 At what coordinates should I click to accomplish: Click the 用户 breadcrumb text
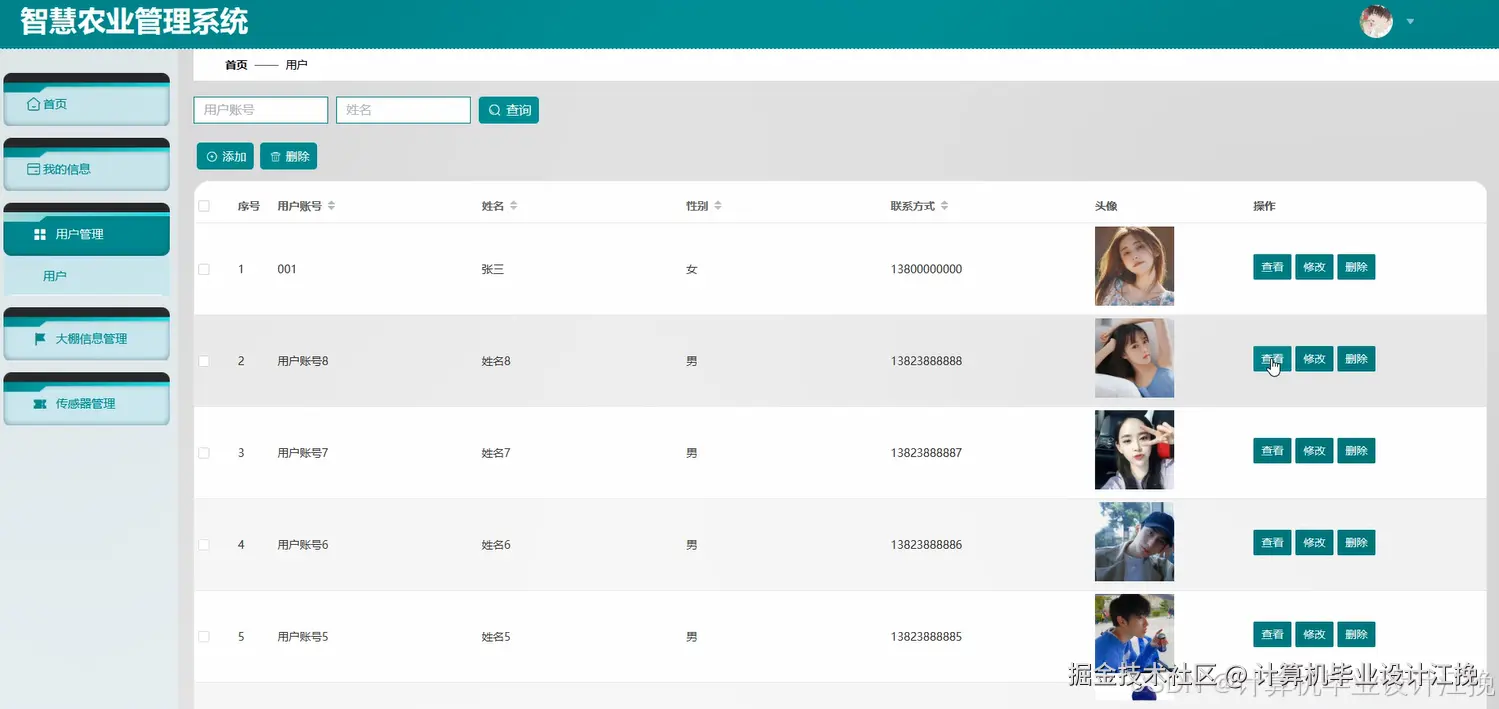[x=296, y=65]
